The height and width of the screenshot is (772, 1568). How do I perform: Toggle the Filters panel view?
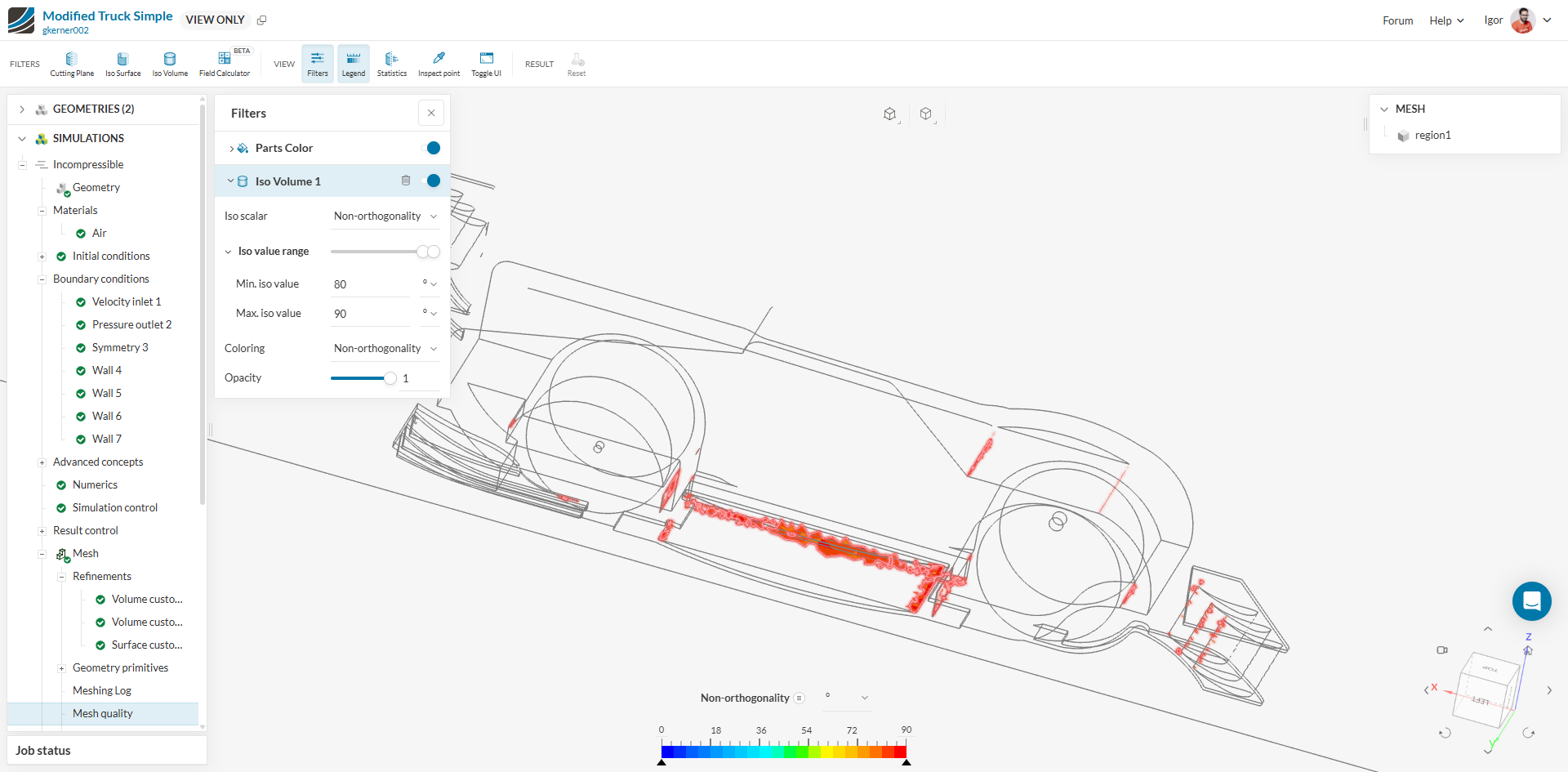coord(318,64)
